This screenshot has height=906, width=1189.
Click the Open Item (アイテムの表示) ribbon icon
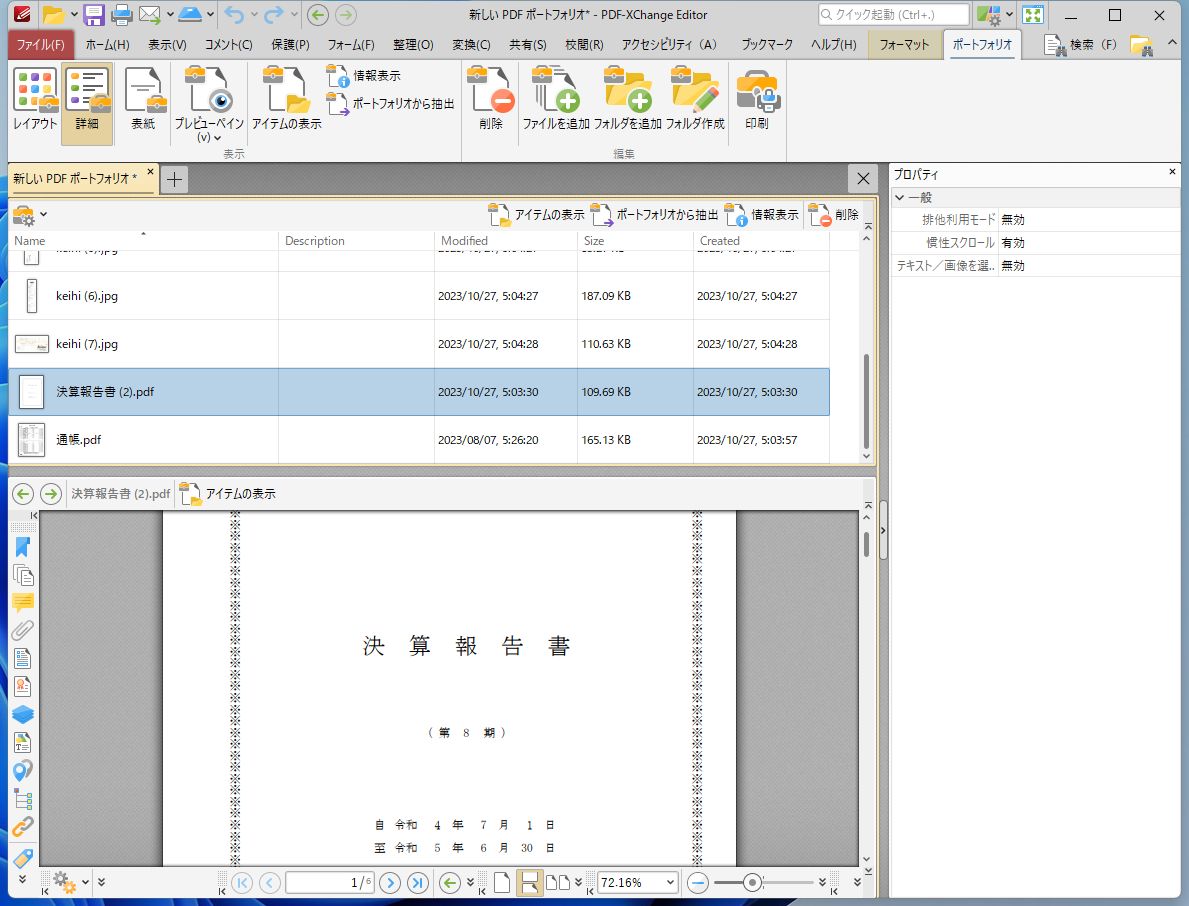pos(287,98)
